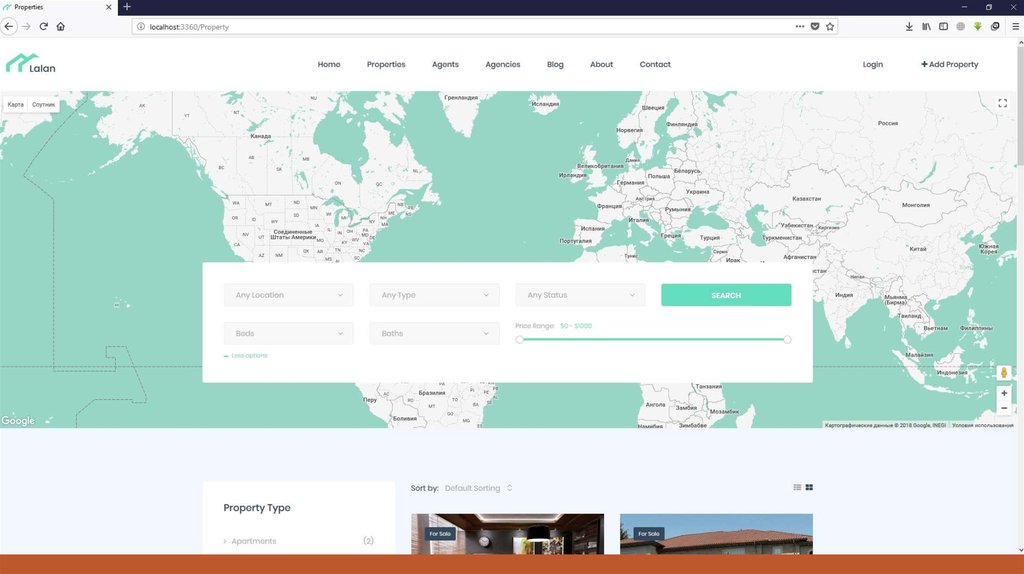This screenshot has height=574, width=1024.
Task: Switch map to Спутник satellite view
Action: click(x=44, y=104)
